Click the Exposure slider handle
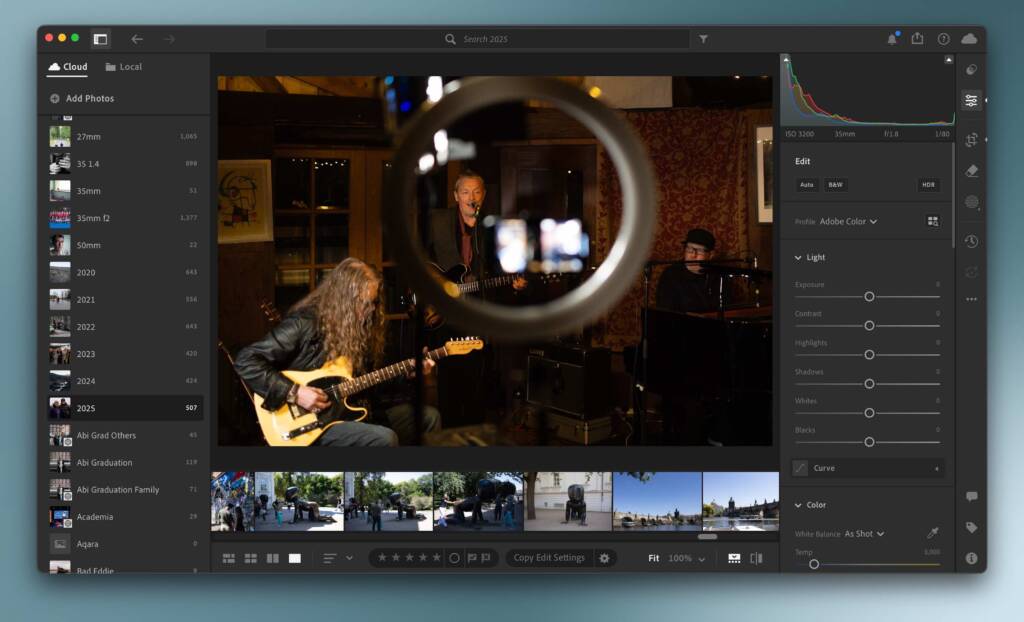The width and height of the screenshot is (1024, 622). click(x=869, y=297)
